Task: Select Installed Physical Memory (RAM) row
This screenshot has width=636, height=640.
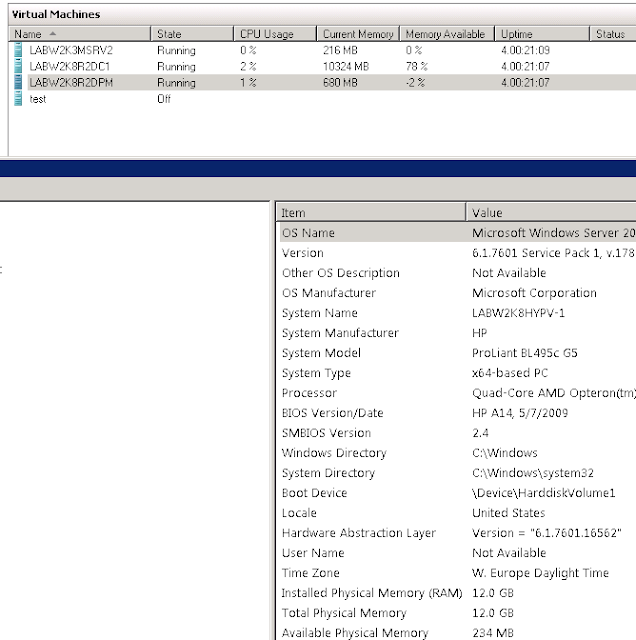Action: [x=456, y=593]
